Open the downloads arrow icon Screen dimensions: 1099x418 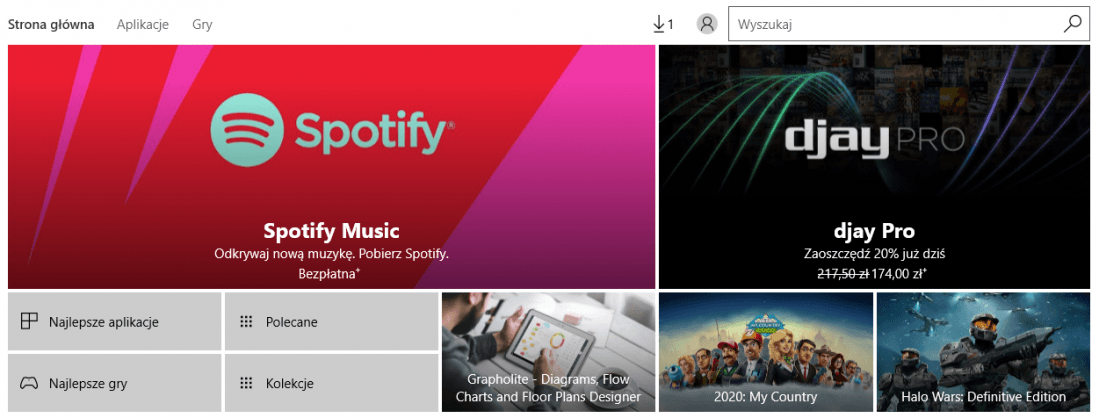pos(658,24)
